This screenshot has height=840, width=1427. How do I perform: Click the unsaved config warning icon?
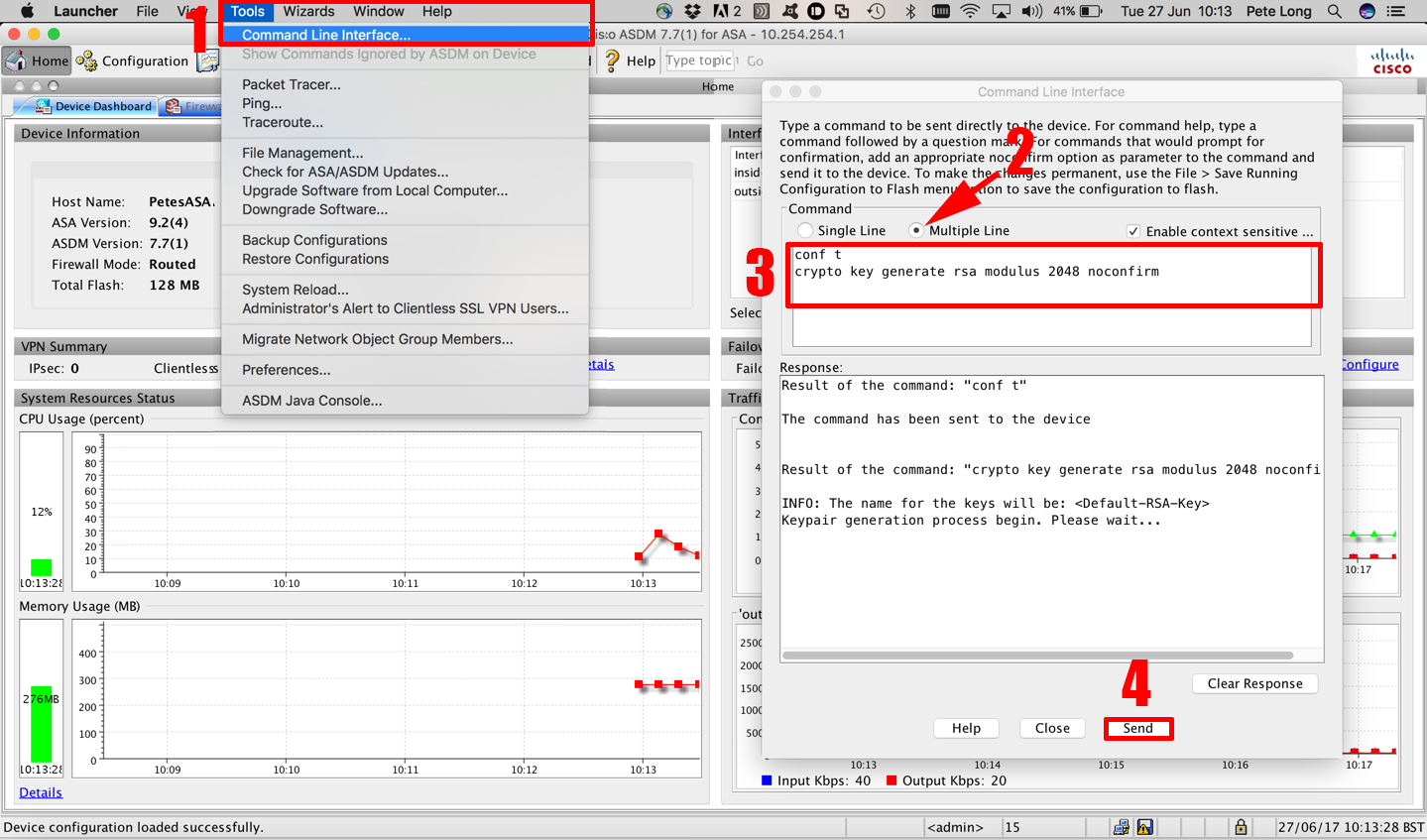(x=1145, y=827)
